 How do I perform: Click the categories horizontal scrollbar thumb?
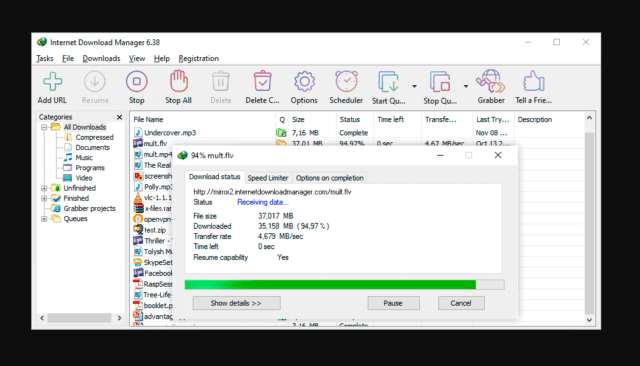(79, 318)
